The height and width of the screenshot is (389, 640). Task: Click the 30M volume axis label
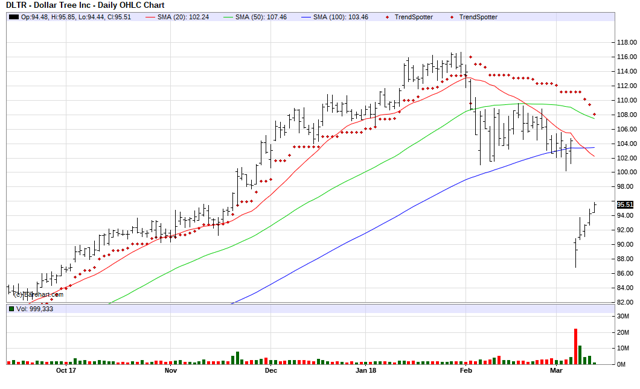click(623, 316)
